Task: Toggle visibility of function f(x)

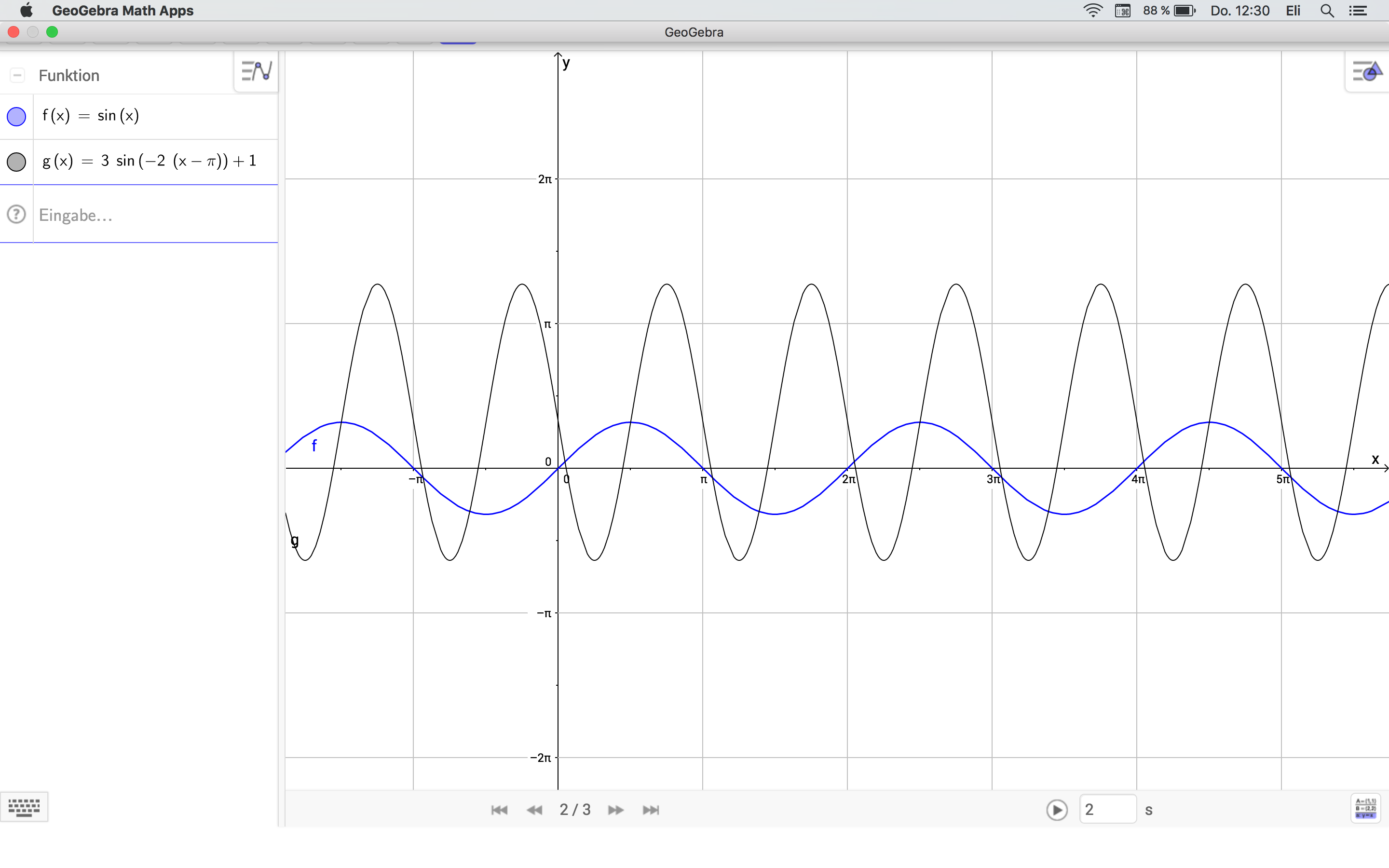Action: pos(17,117)
